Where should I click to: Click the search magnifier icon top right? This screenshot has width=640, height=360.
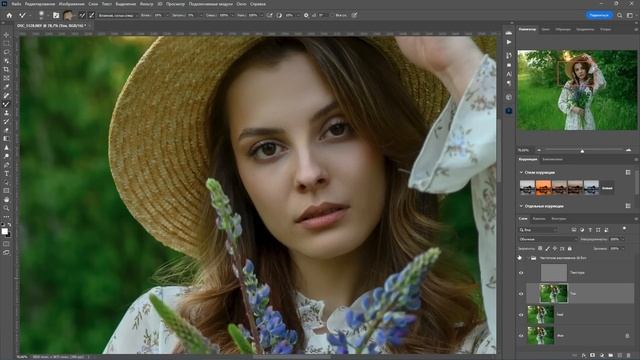click(x=620, y=15)
